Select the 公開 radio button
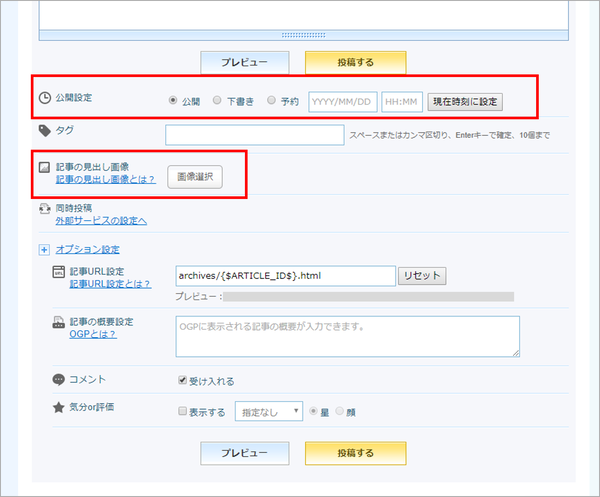This screenshot has width=600, height=497. [x=173, y=100]
